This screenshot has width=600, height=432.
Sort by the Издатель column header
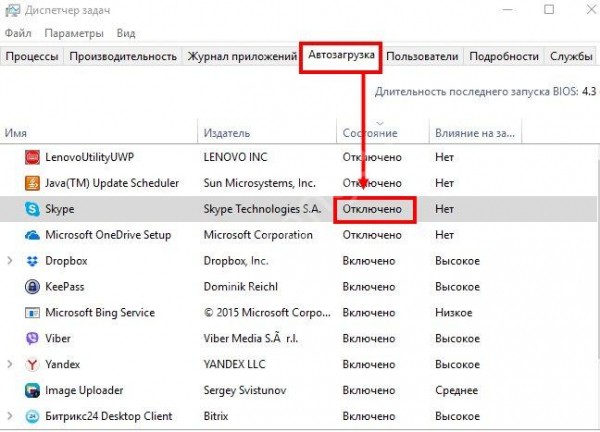pos(267,133)
